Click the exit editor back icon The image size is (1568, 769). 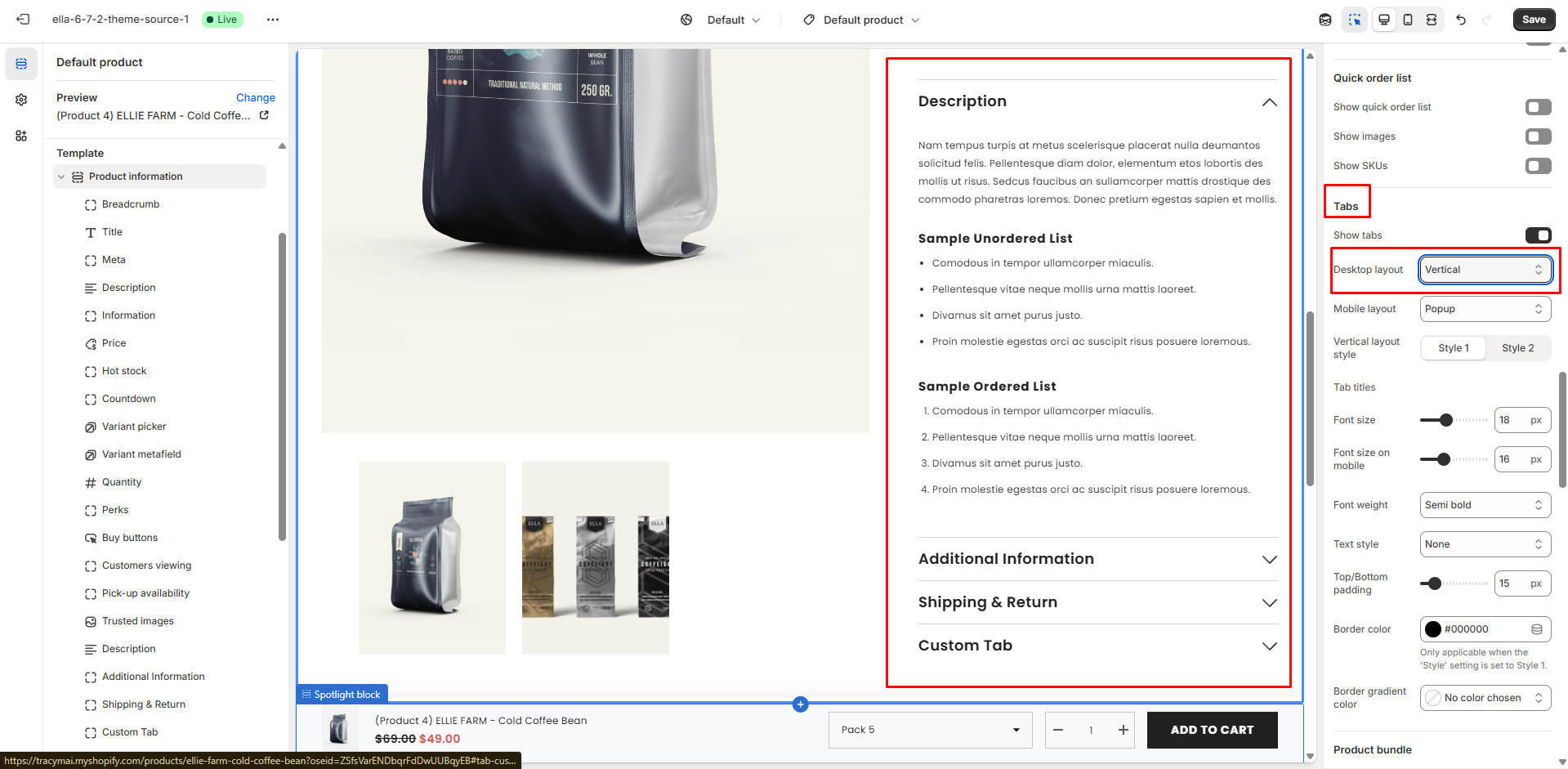pos(23,20)
